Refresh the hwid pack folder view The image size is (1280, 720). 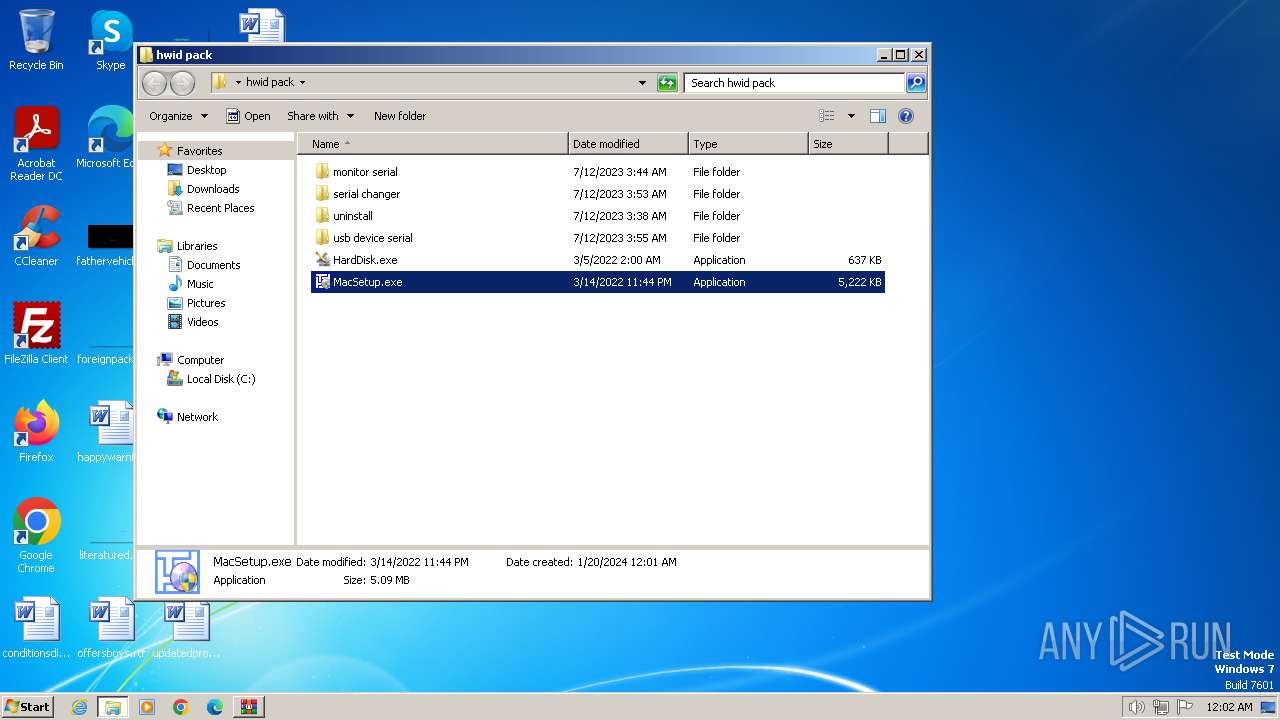pos(667,83)
